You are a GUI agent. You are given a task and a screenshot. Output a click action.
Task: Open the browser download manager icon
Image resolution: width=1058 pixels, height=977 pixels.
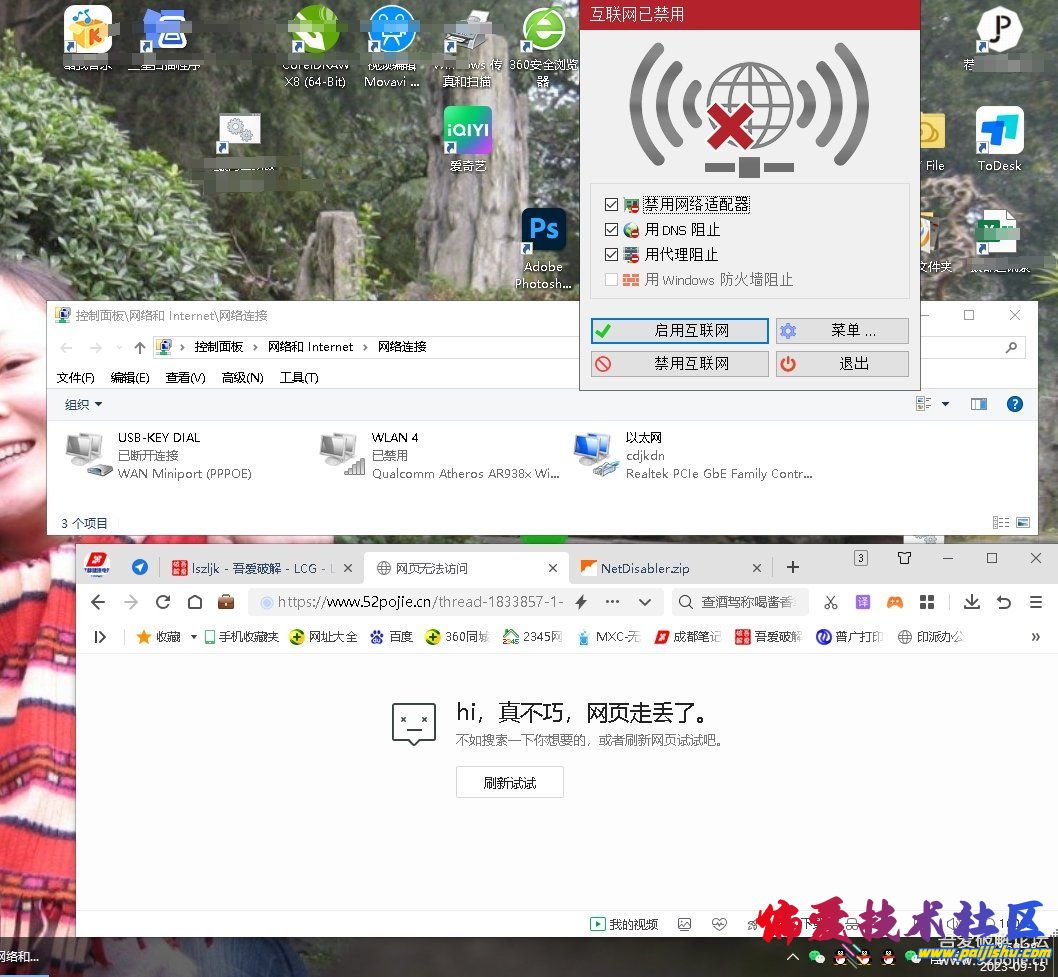click(x=971, y=602)
